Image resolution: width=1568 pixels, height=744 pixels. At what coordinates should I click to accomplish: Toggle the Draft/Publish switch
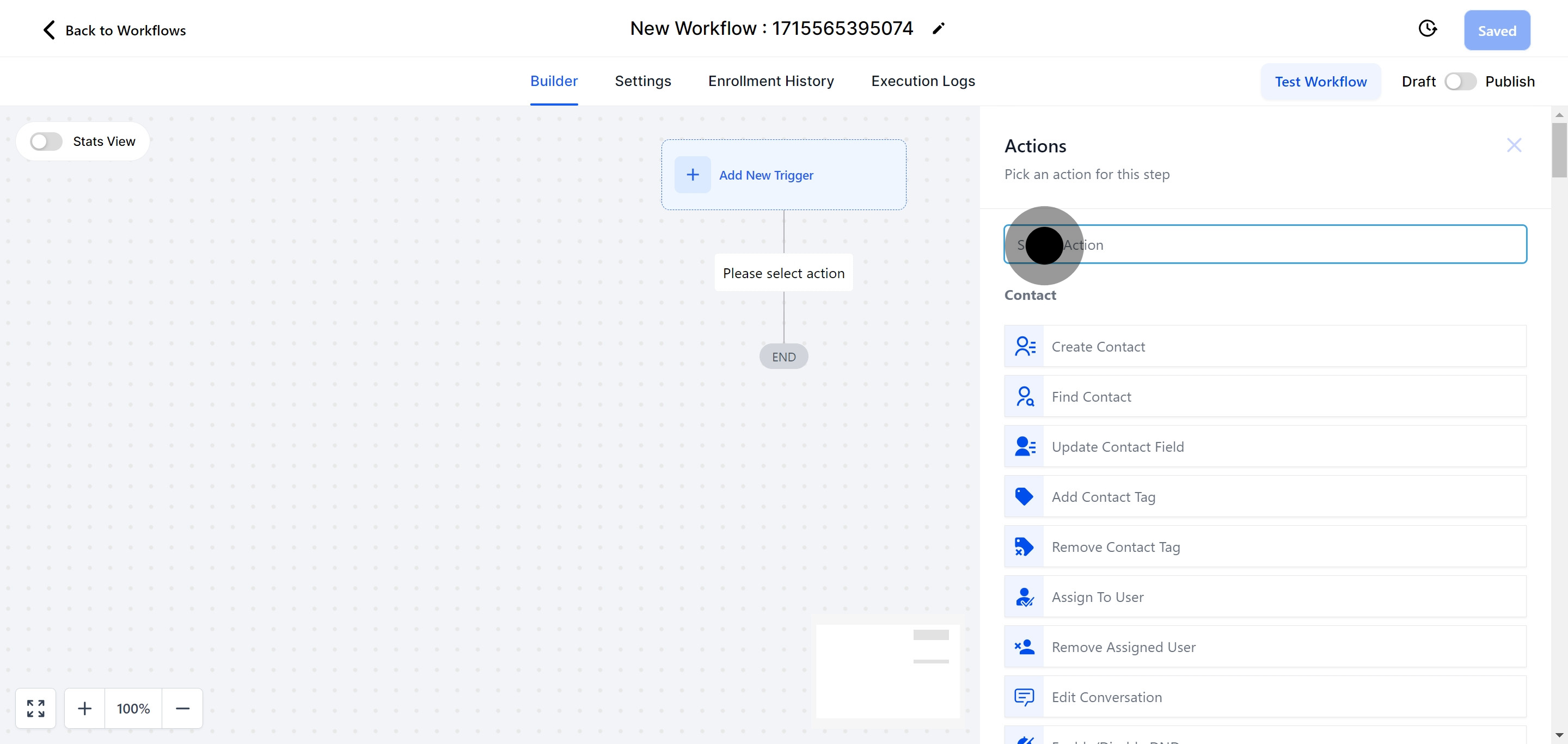(x=1460, y=82)
